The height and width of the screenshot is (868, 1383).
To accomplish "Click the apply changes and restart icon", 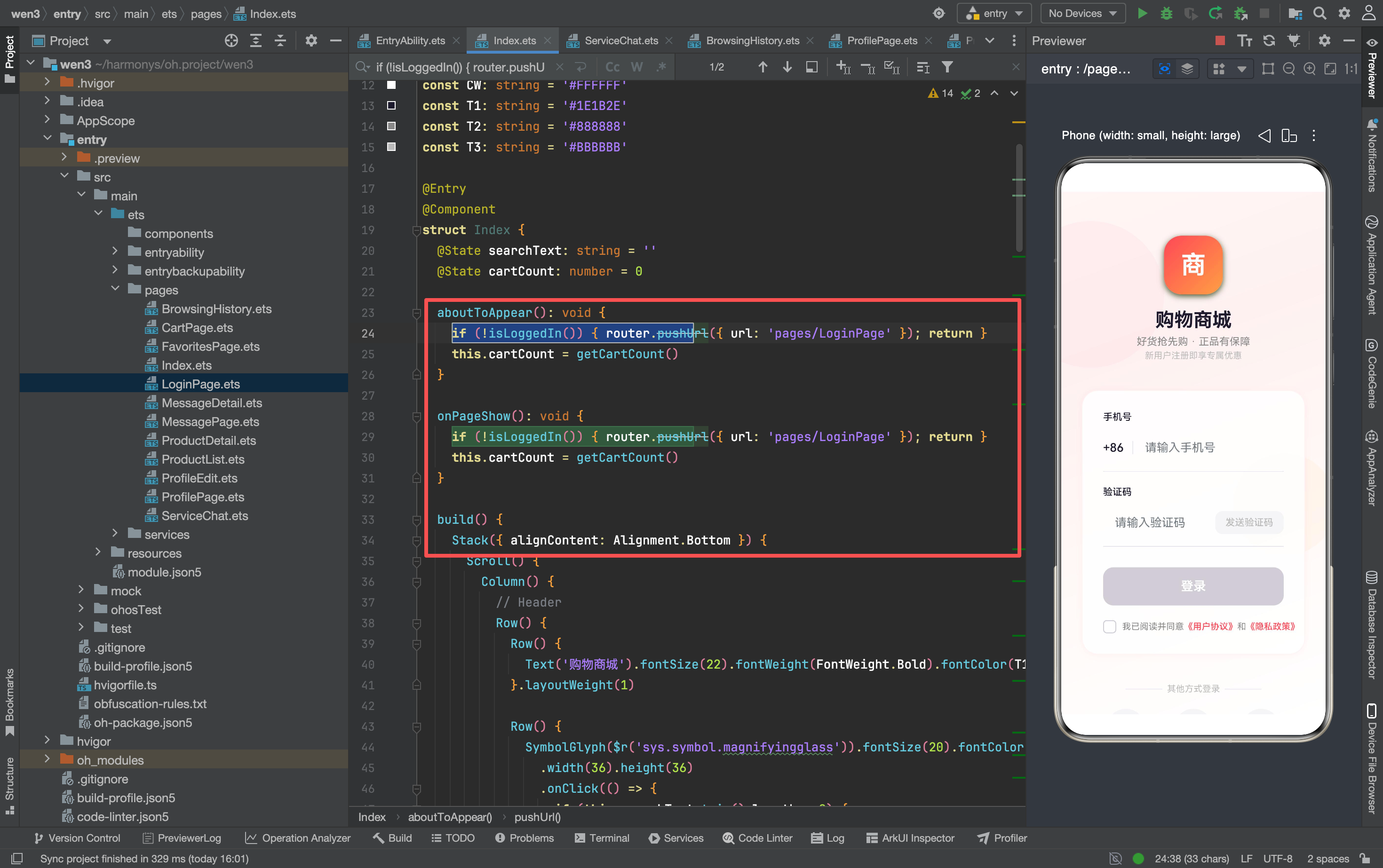I will click(x=1215, y=13).
